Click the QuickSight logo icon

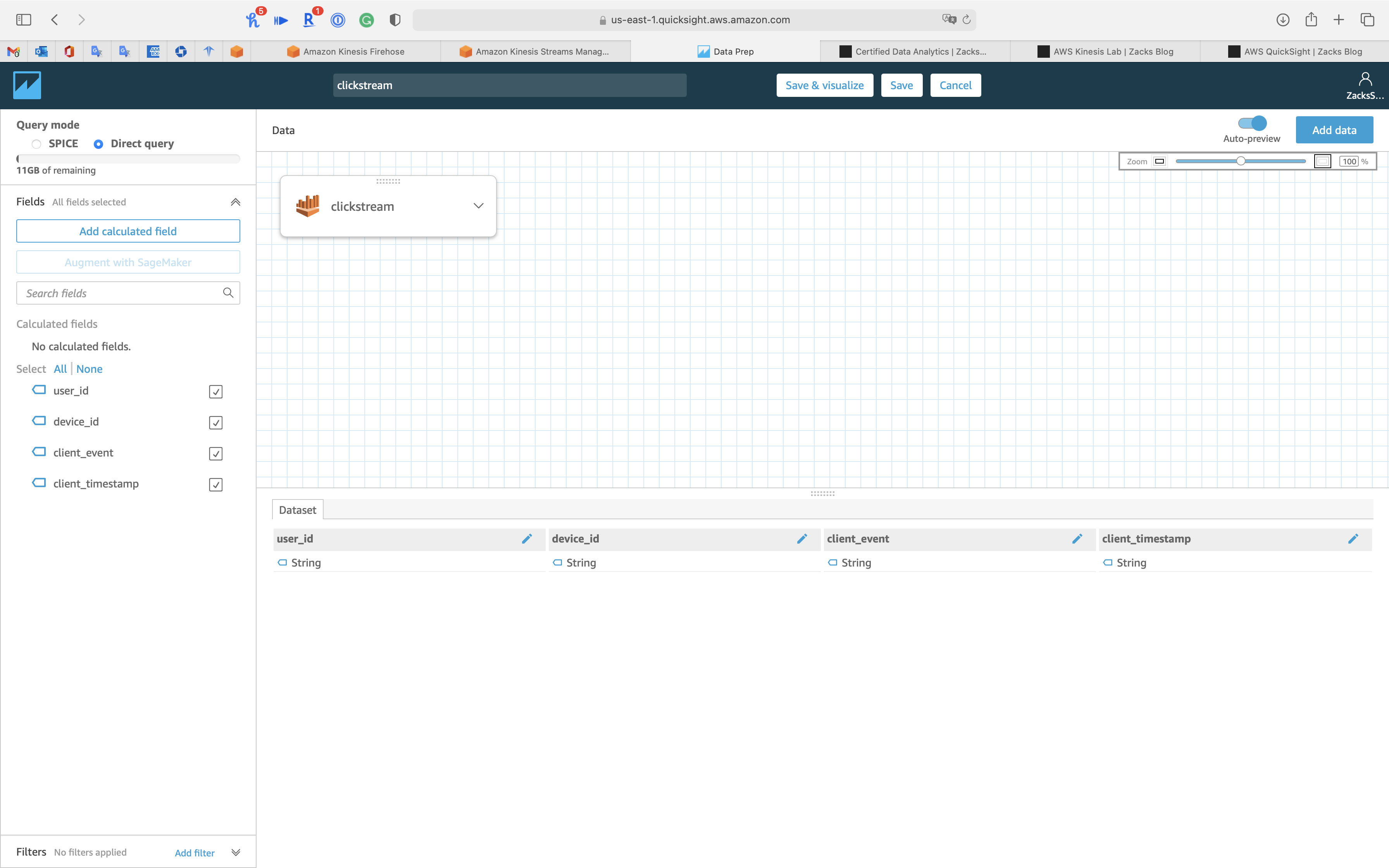(27, 85)
